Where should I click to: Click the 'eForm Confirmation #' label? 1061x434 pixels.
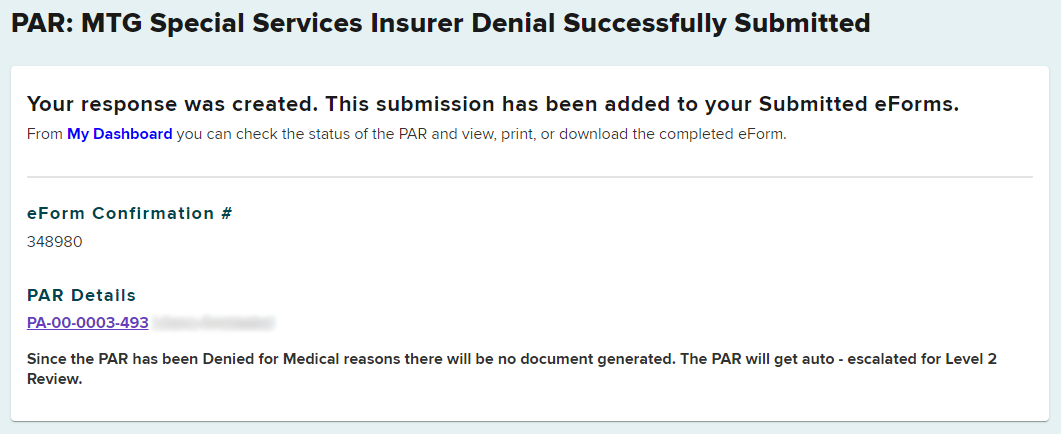pos(130,213)
